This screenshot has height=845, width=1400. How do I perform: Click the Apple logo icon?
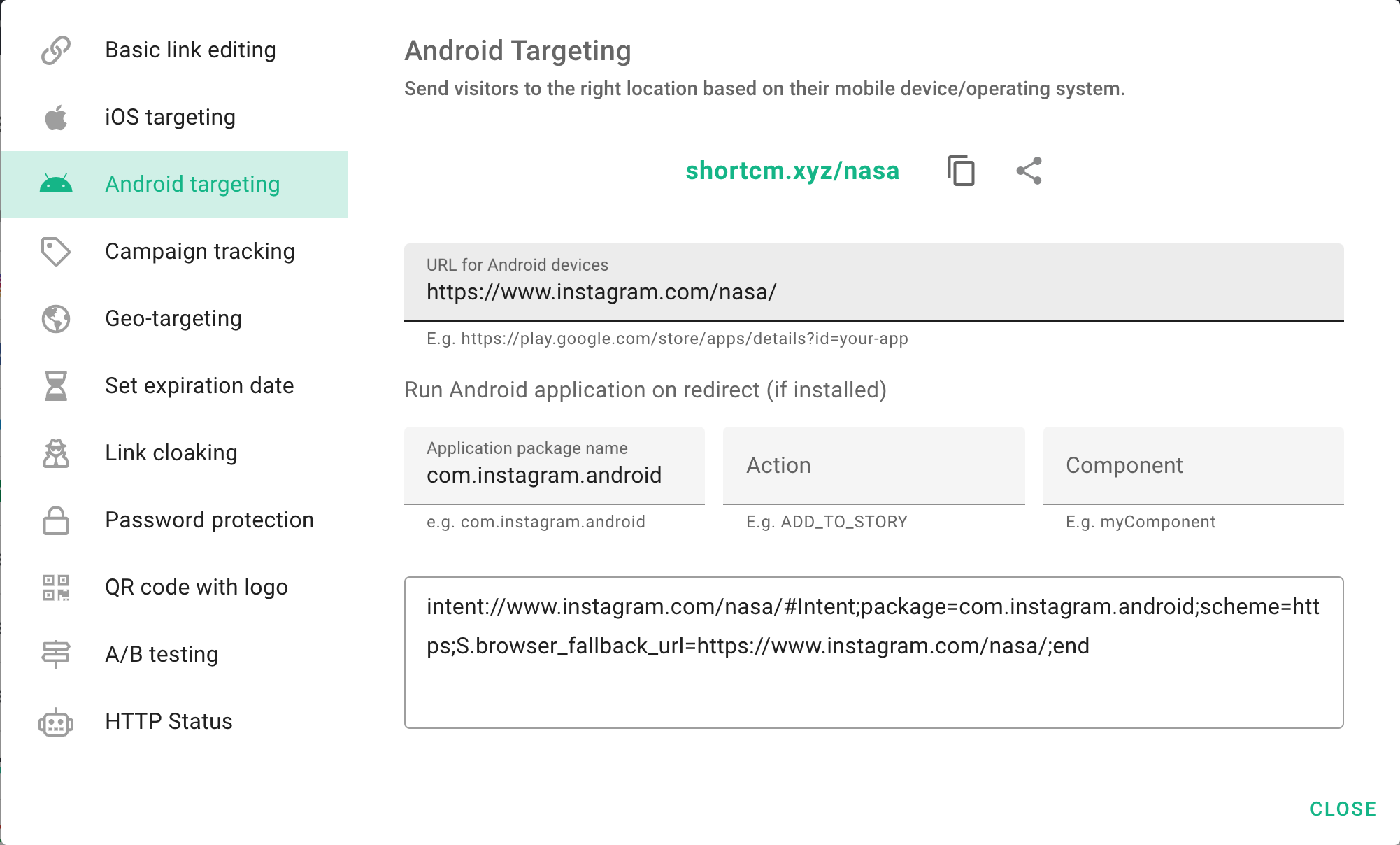56,118
